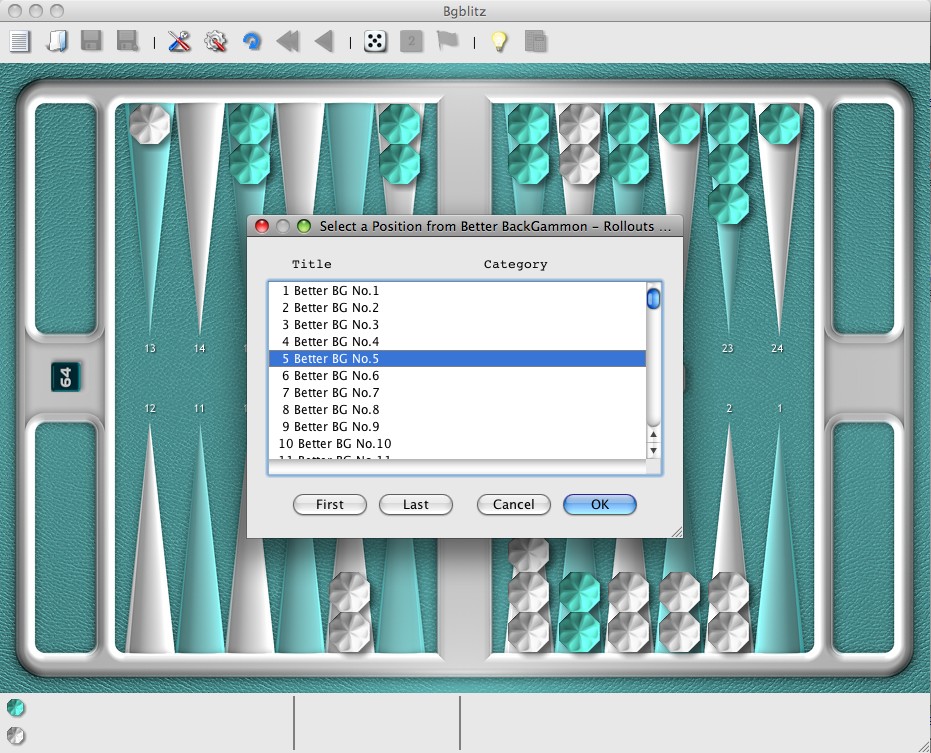Click the double-left rewind arrow icon

tap(288, 41)
